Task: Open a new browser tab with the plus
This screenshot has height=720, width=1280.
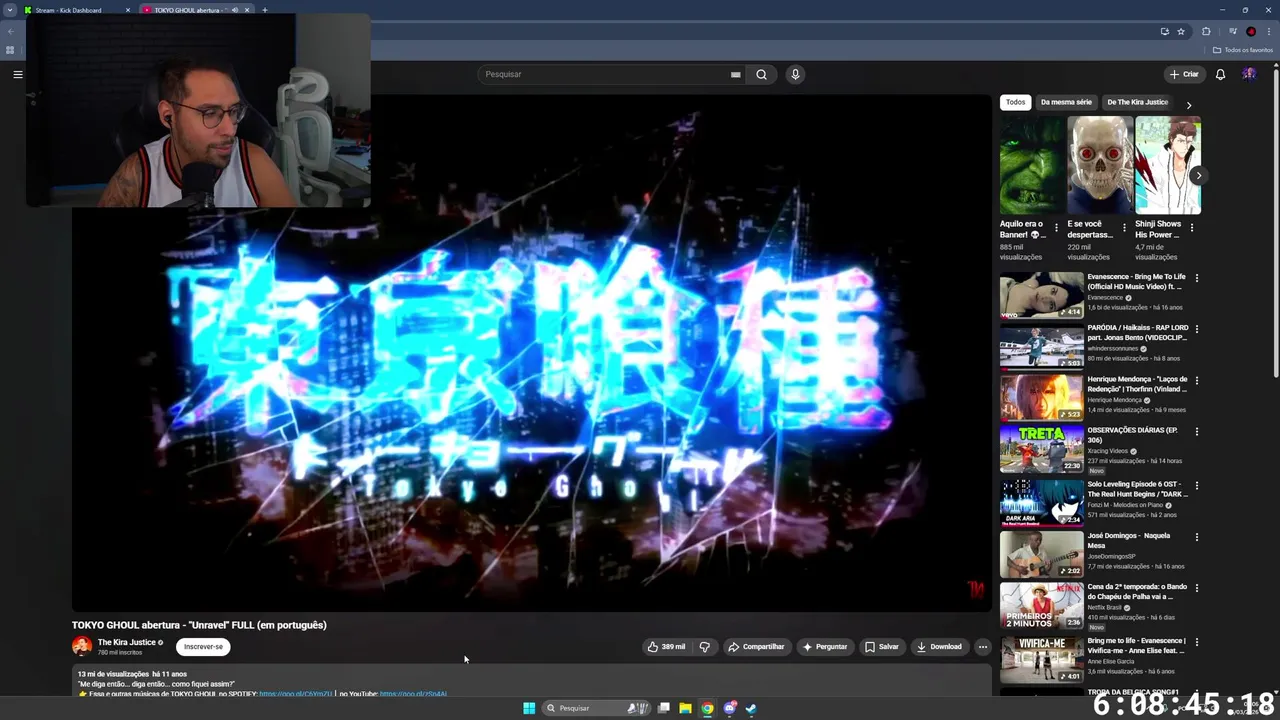Action: click(264, 10)
